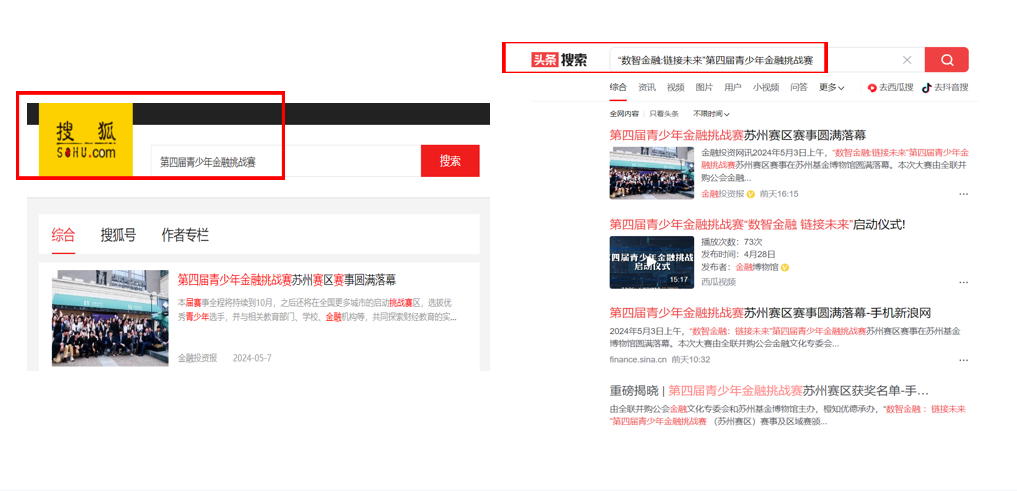1017x491 pixels.
Task: Click the 发布时间: 4月28日 text
Action: click(x=739, y=254)
